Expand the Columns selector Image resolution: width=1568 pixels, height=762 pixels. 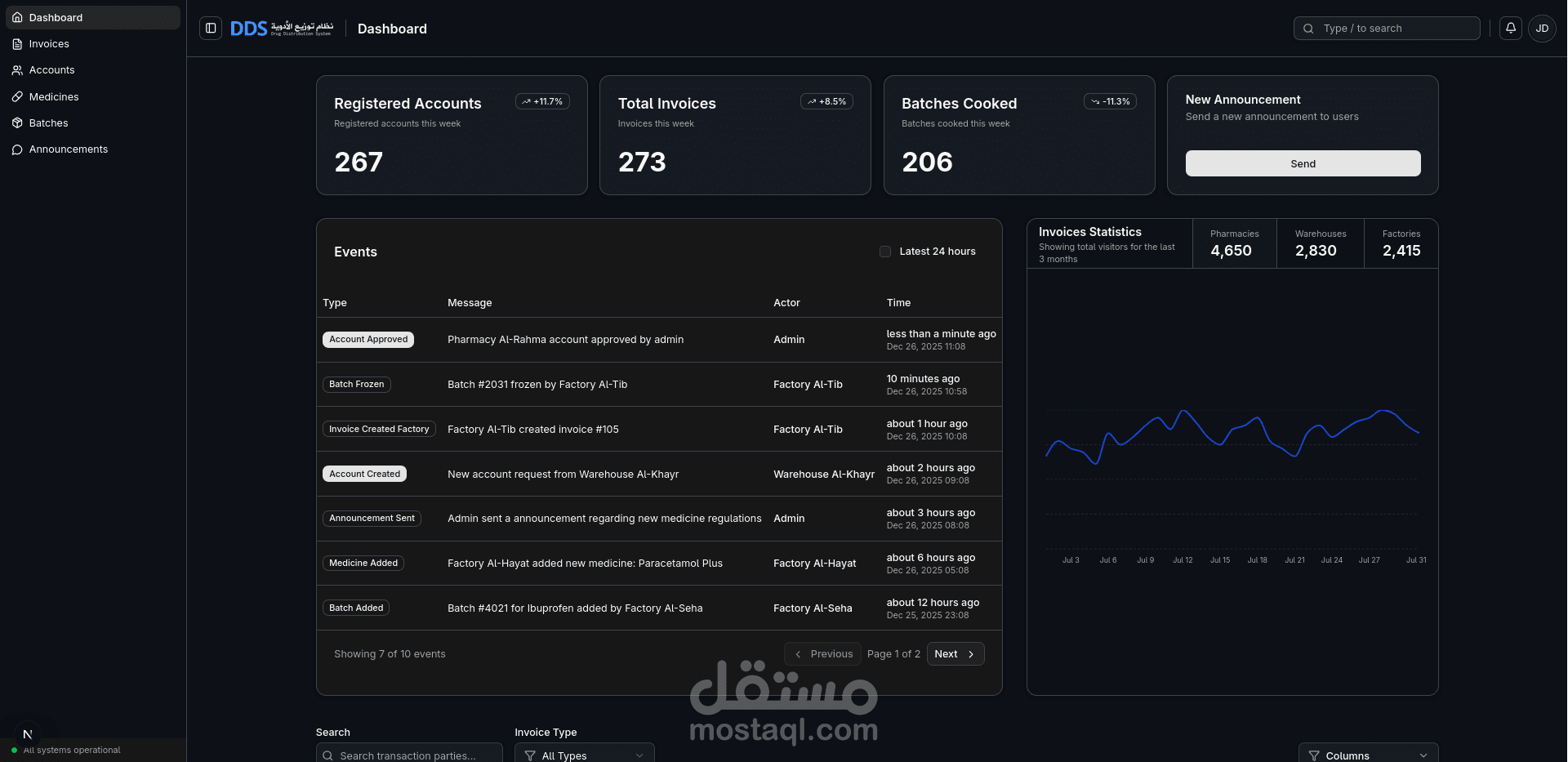pyautogui.click(x=1368, y=755)
